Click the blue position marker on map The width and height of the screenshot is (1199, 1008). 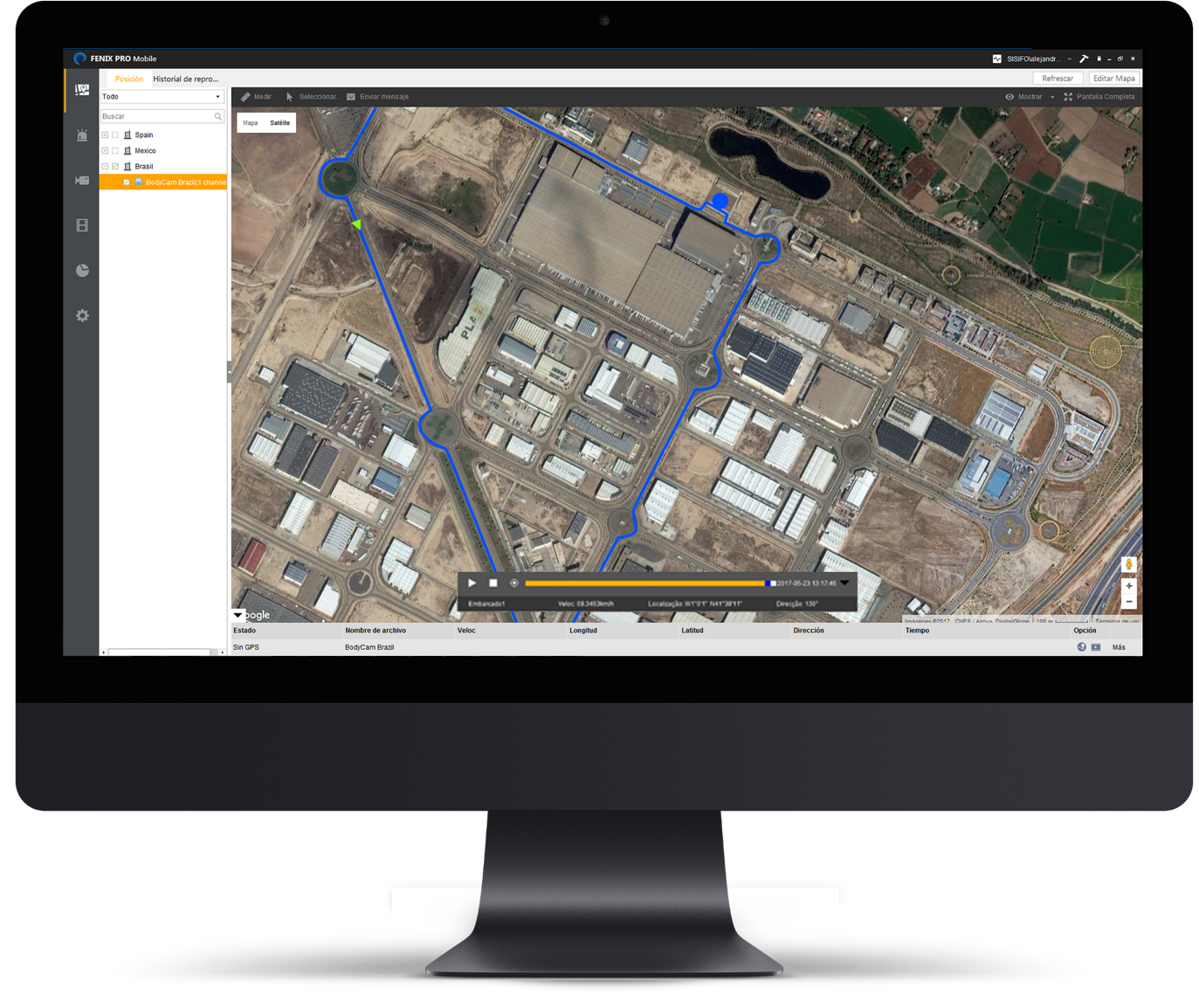pos(720,201)
